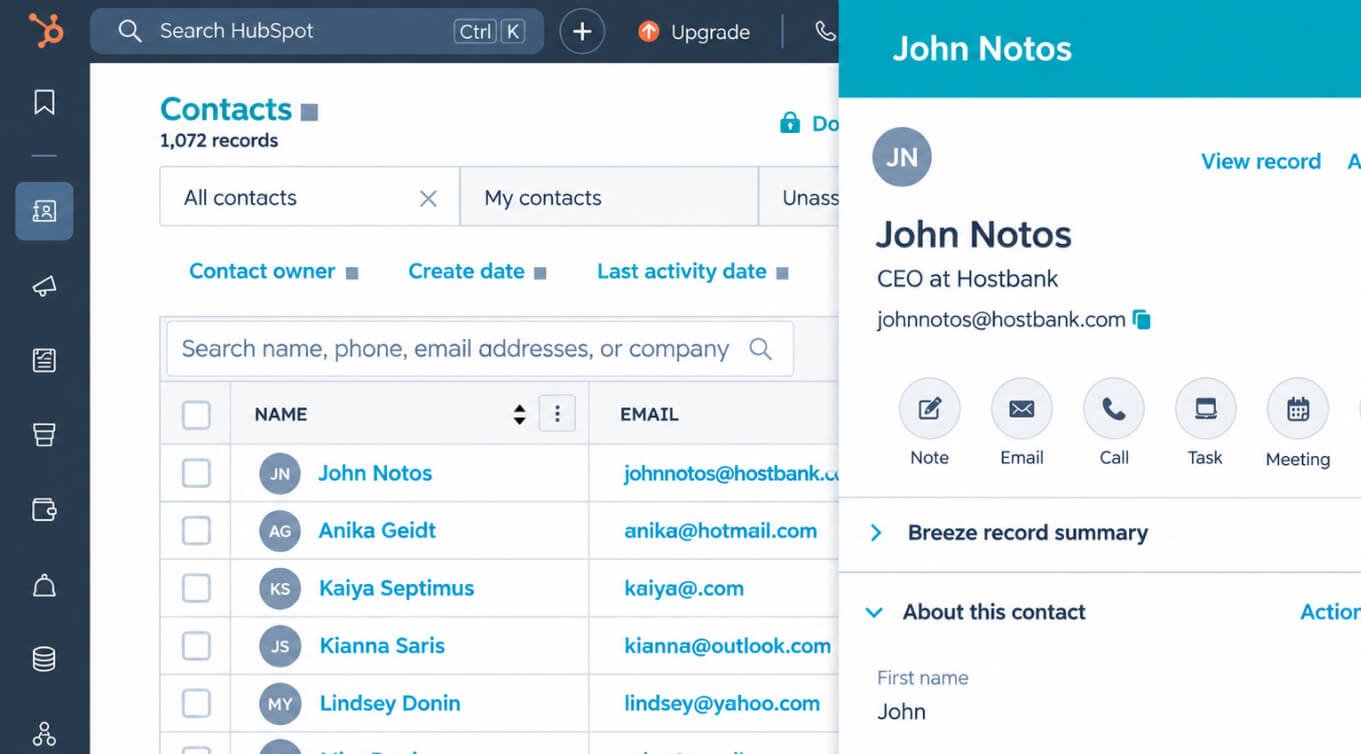Open the HubSpot sprocket home logo

(x=45, y=30)
